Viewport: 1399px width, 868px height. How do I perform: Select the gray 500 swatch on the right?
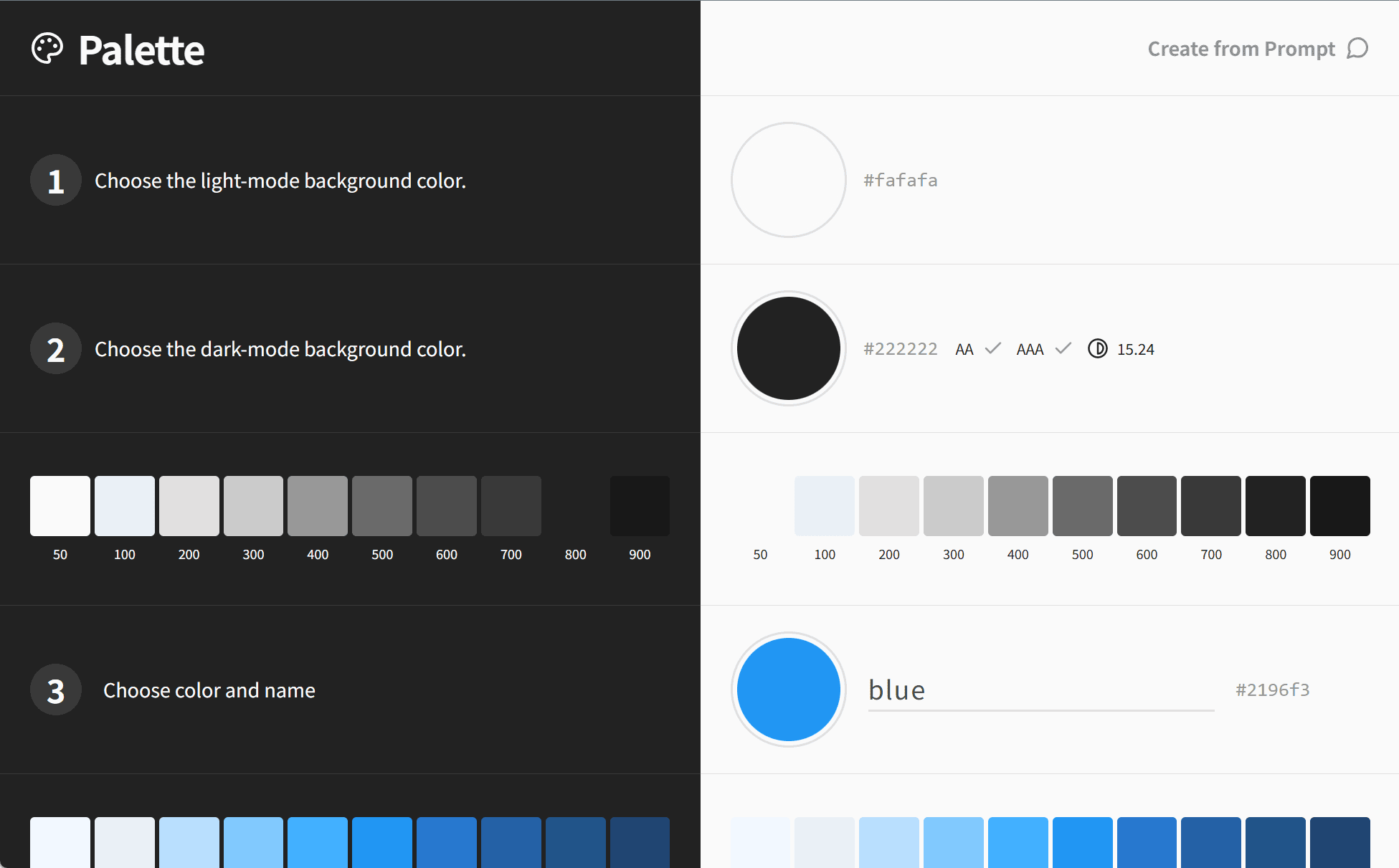tap(1082, 505)
